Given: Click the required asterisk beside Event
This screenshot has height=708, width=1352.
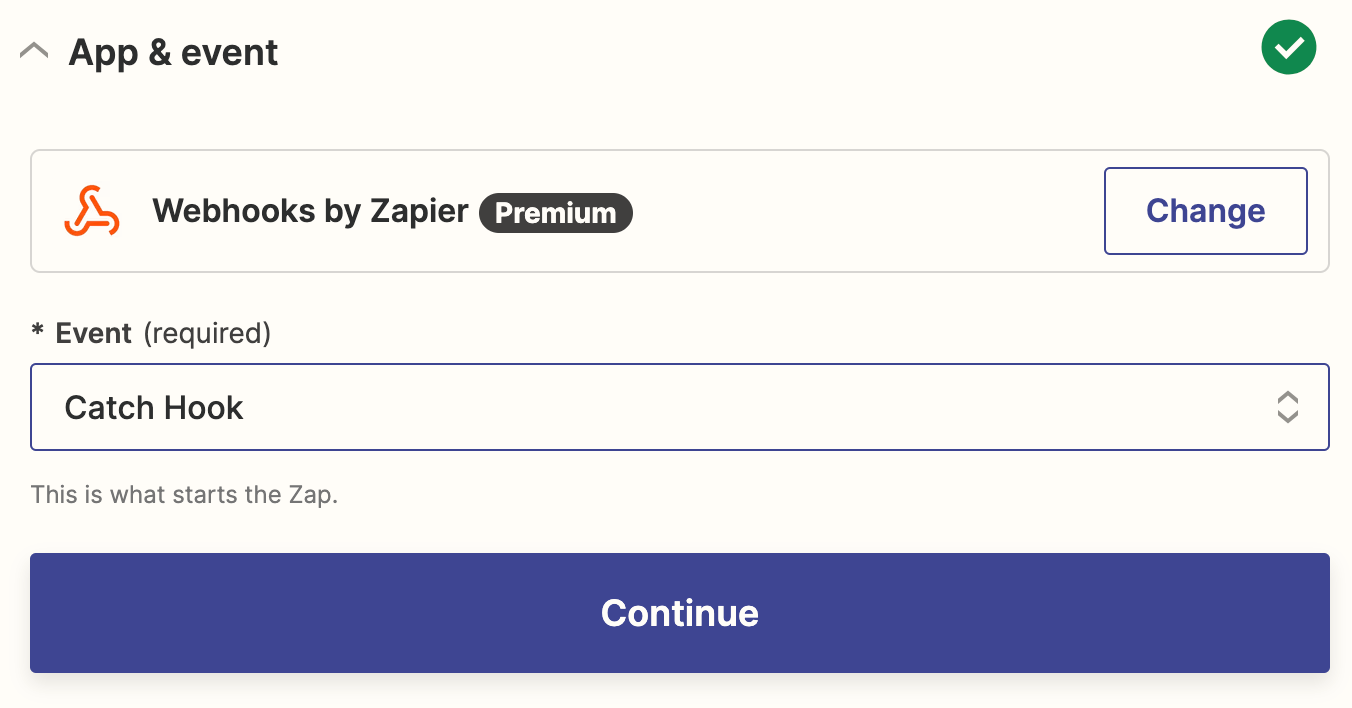Looking at the screenshot, I should click(x=37, y=333).
